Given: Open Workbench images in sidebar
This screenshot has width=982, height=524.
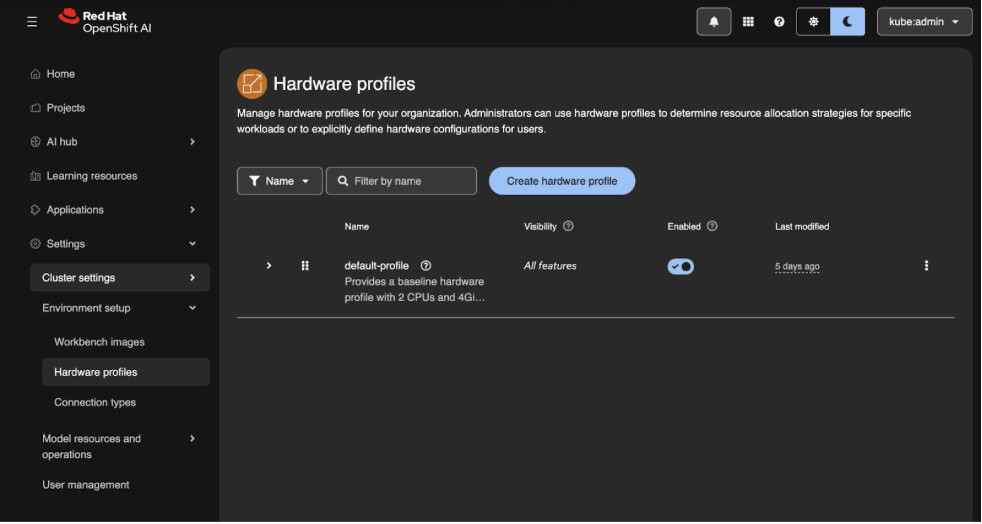Looking at the screenshot, I should [x=99, y=342].
